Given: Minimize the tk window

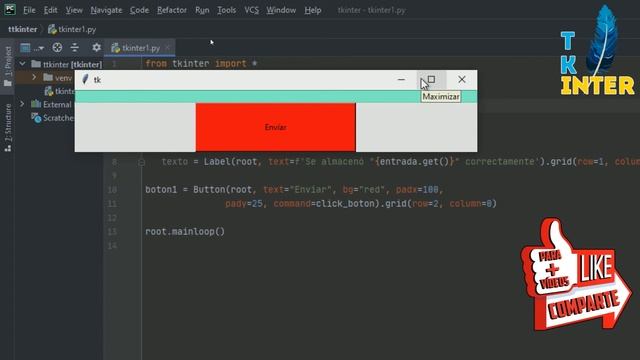Looking at the screenshot, I should (x=401, y=80).
